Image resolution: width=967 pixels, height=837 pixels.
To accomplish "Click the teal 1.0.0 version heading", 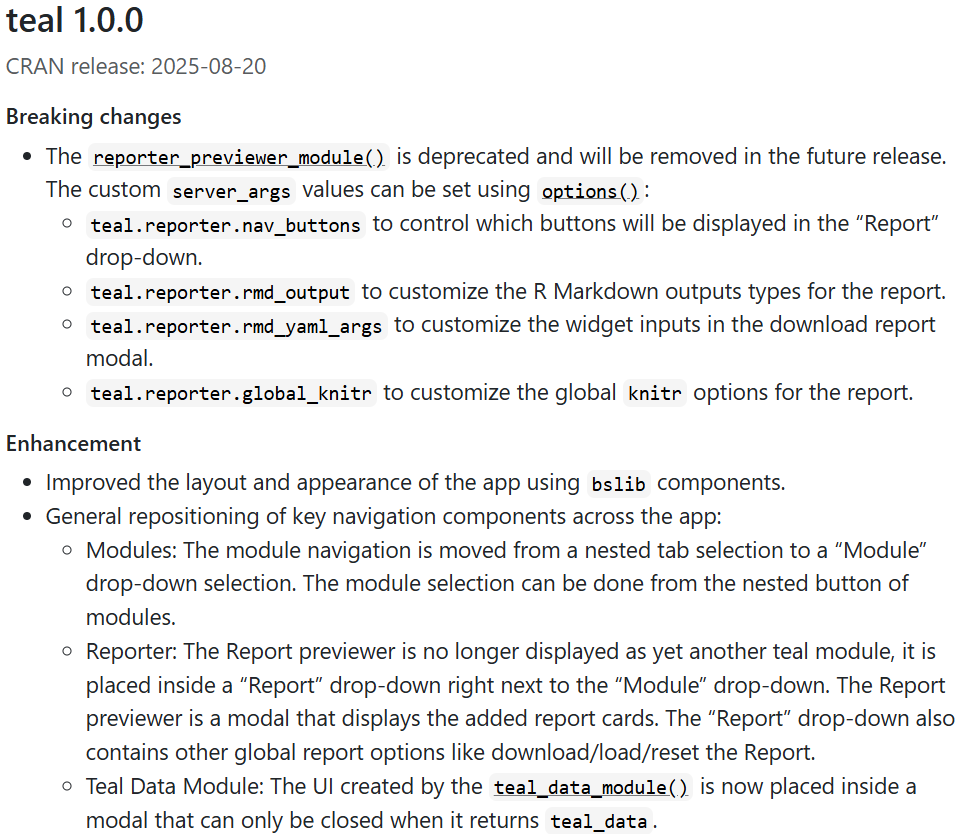I will (75, 20).
